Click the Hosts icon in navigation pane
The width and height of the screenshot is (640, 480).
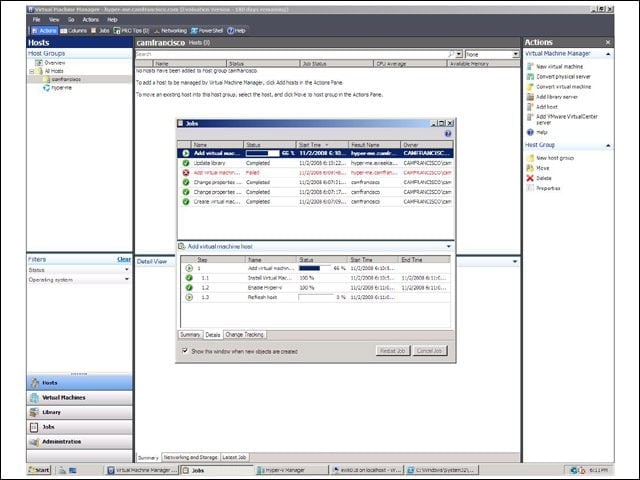point(35,383)
